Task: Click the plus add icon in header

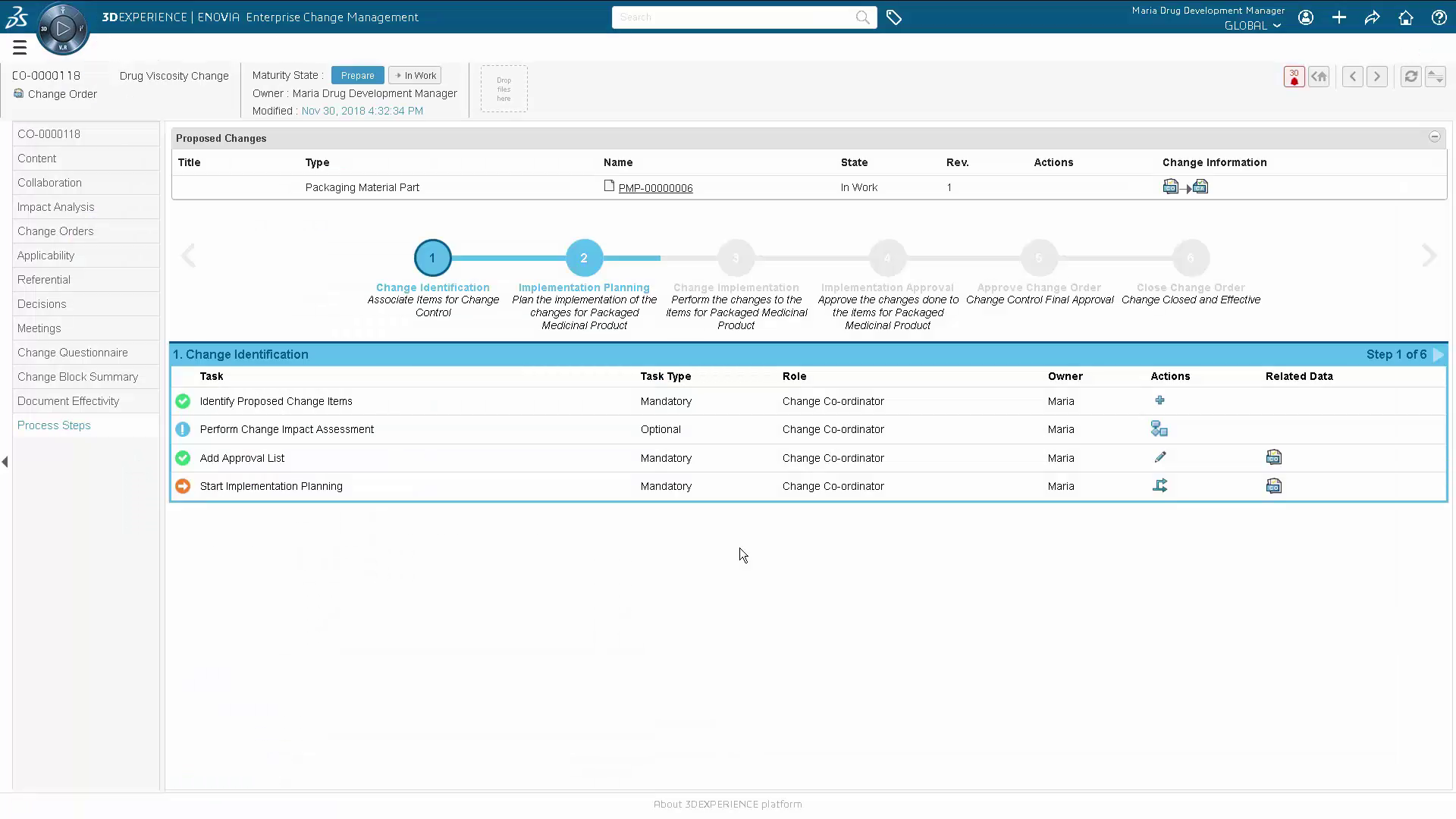Action: pos(1338,17)
